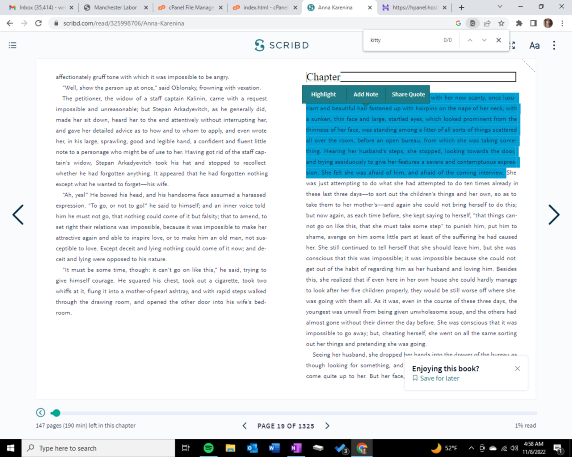
Task: Close the Anna Karenina tab
Action: [x=370, y=7]
